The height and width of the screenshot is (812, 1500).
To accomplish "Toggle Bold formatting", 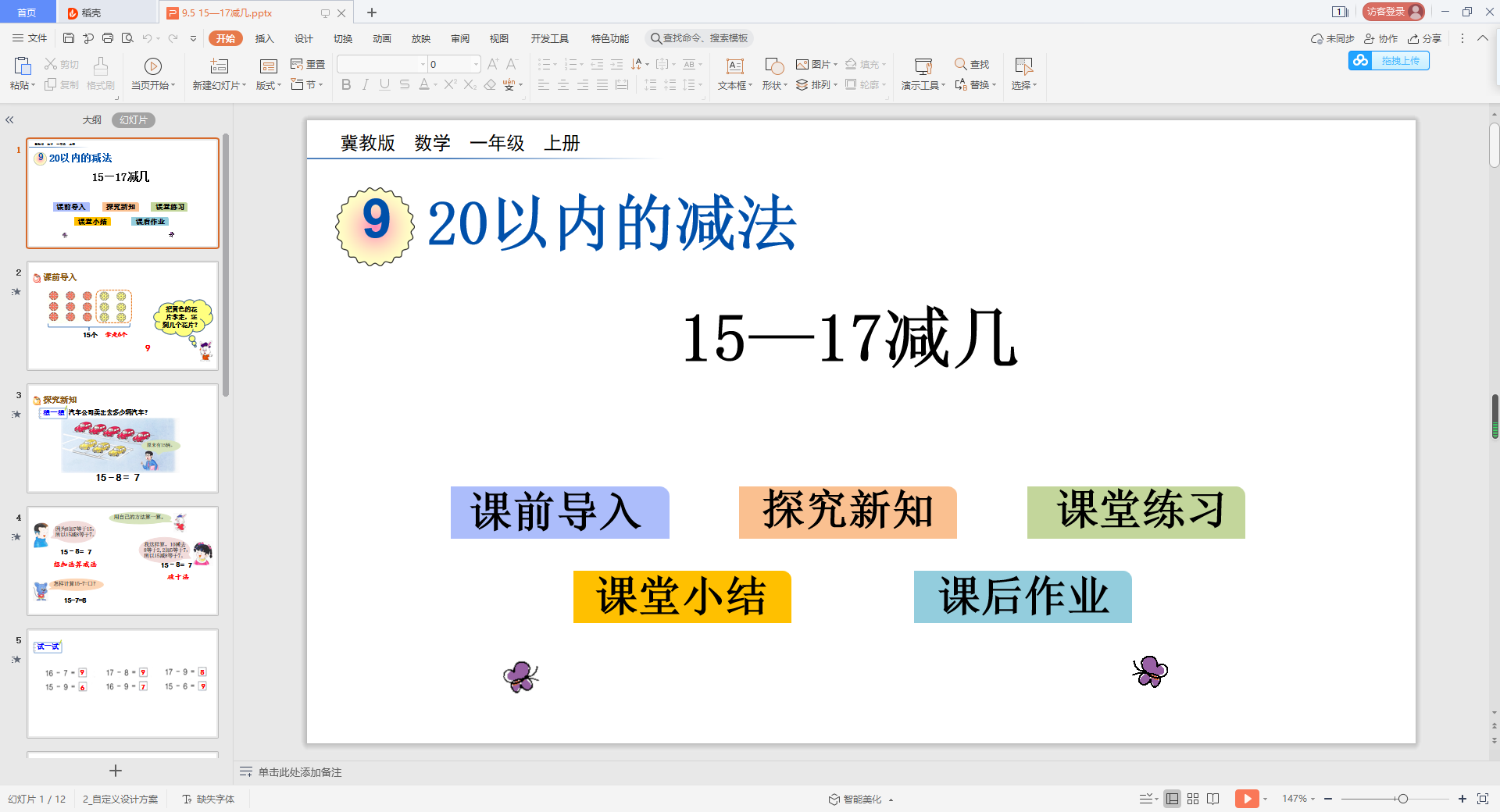I will (346, 84).
